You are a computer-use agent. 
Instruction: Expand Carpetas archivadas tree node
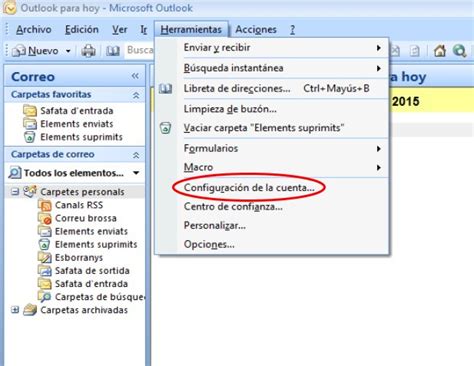click(15, 310)
